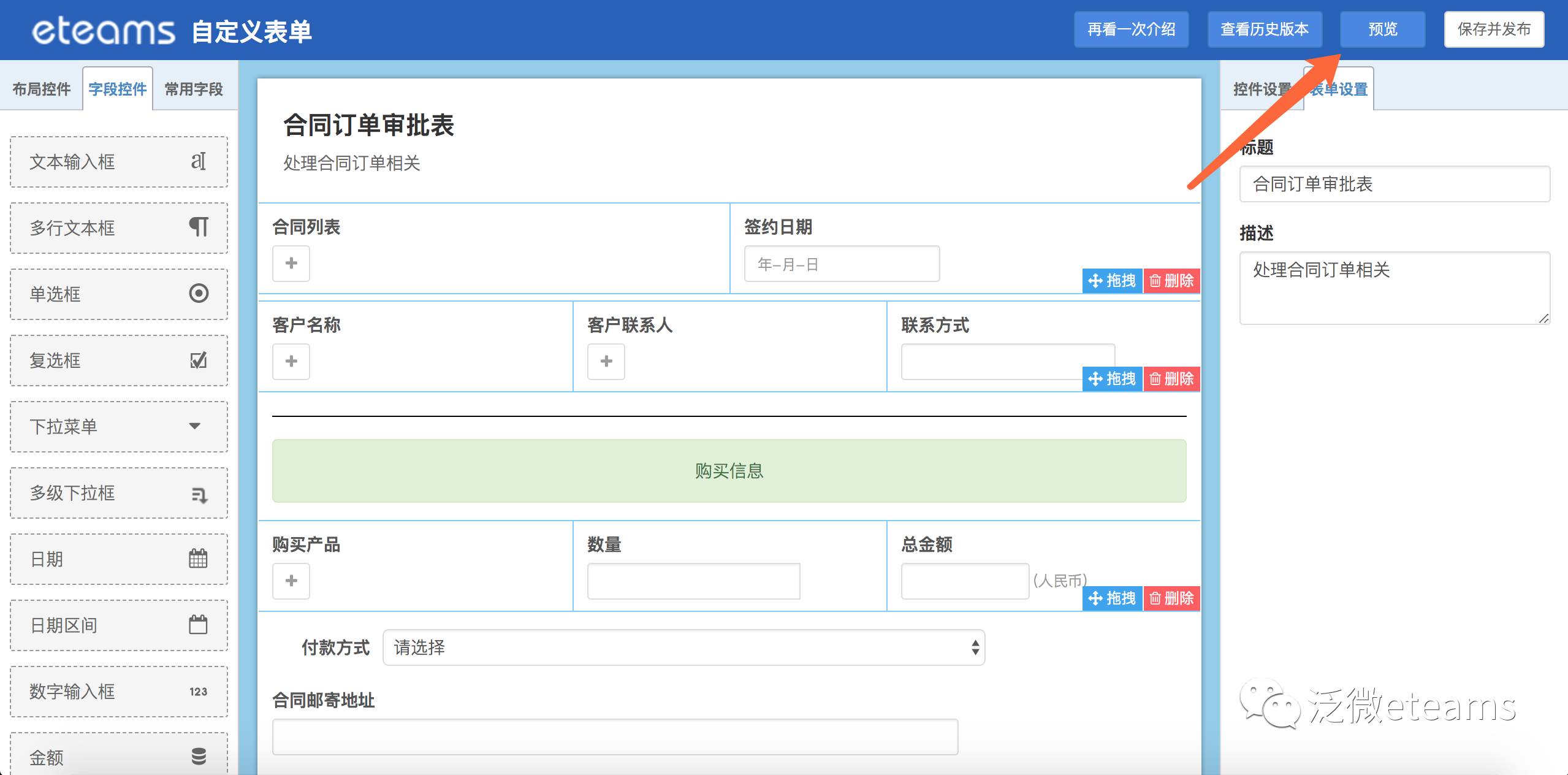Image resolution: width=1568 pixels, height=775 pixels.
Task: Open the 付款方式 dropdown selector
Action: tap(683, 647)
